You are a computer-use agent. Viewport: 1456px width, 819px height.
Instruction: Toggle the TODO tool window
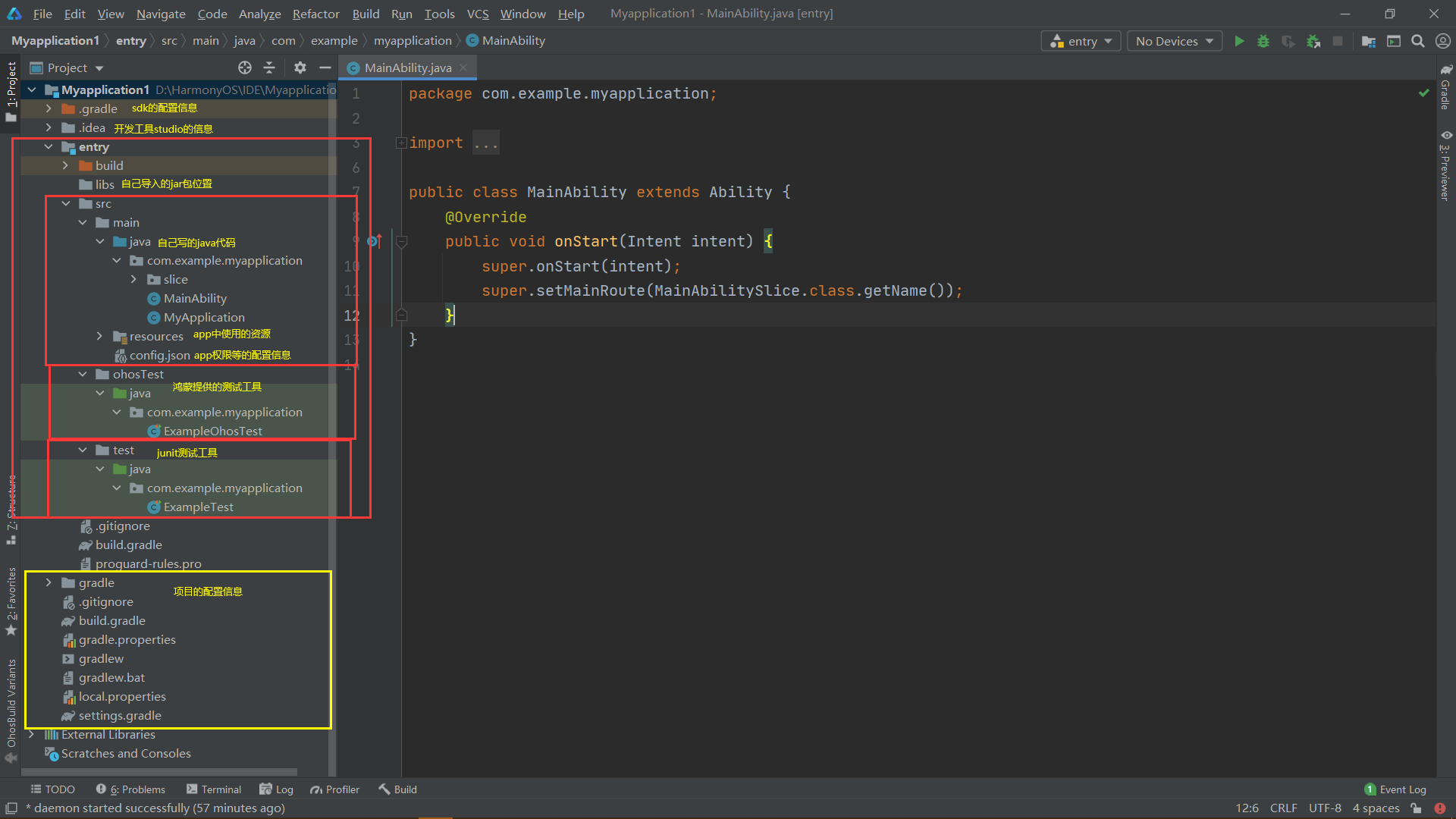tap(52, 789)
